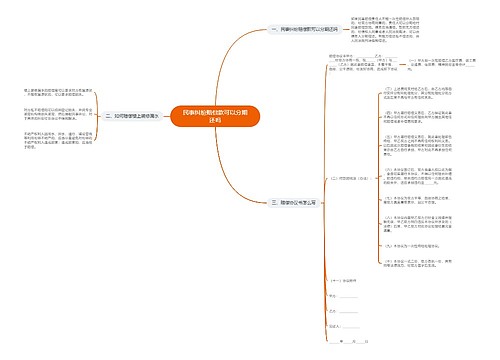
Task: Select branch node numbered 二 on the left
Action: point(132,116)
